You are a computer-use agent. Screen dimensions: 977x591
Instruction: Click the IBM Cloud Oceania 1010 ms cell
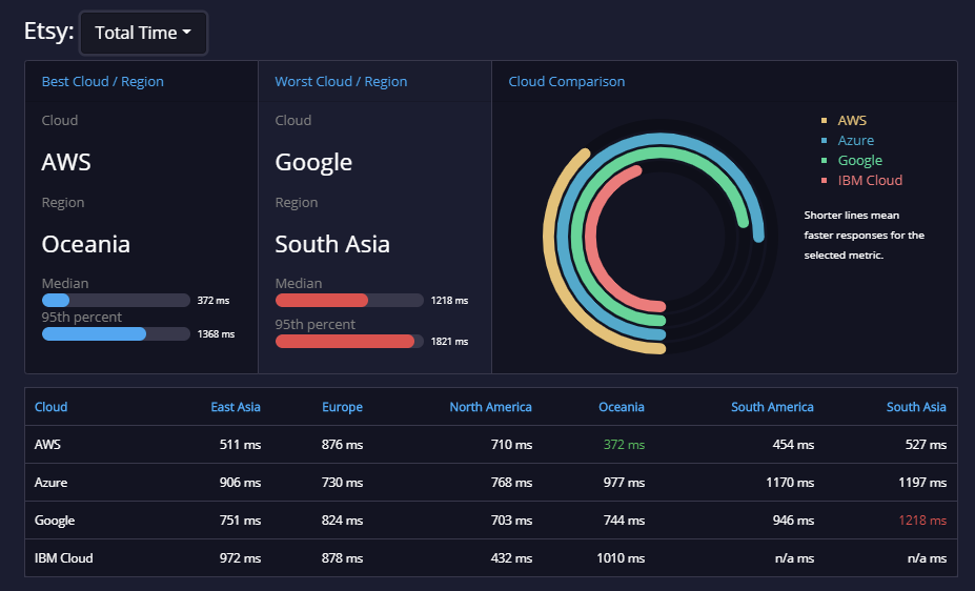pyautogui.click(x=621, y=558)
